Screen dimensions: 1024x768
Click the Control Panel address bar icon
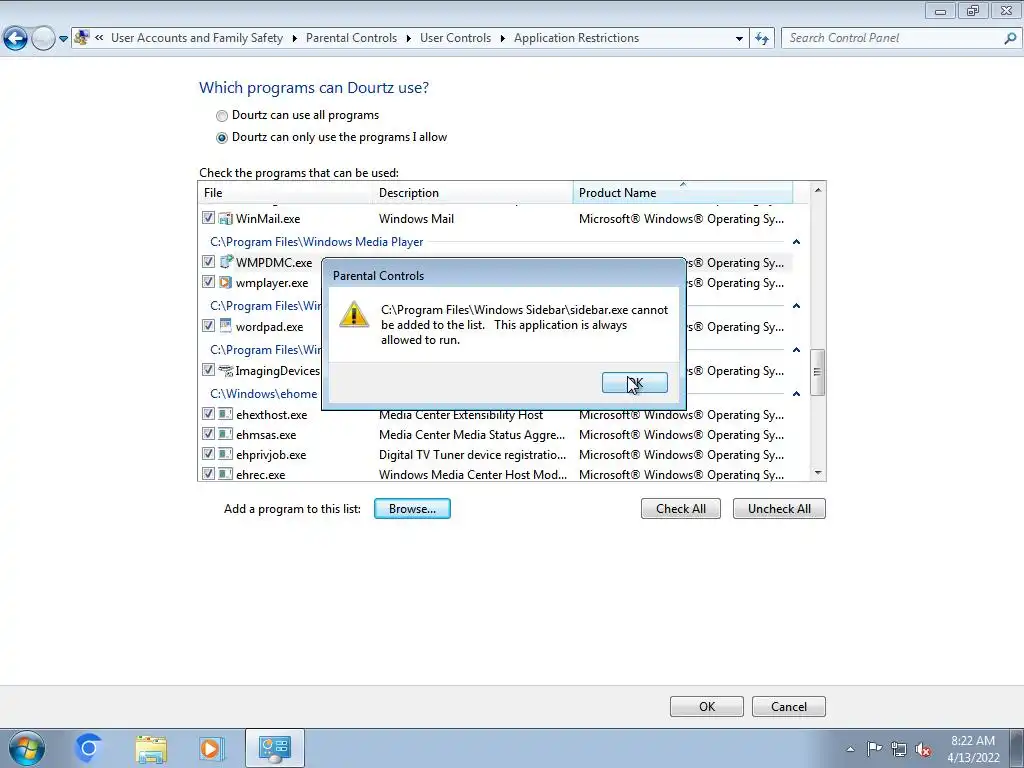coord(82,38)
